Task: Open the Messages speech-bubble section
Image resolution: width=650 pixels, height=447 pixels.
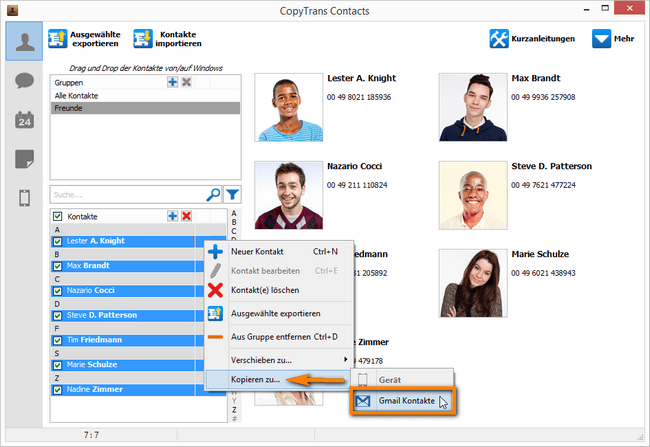Action: (x=24, y=80)
